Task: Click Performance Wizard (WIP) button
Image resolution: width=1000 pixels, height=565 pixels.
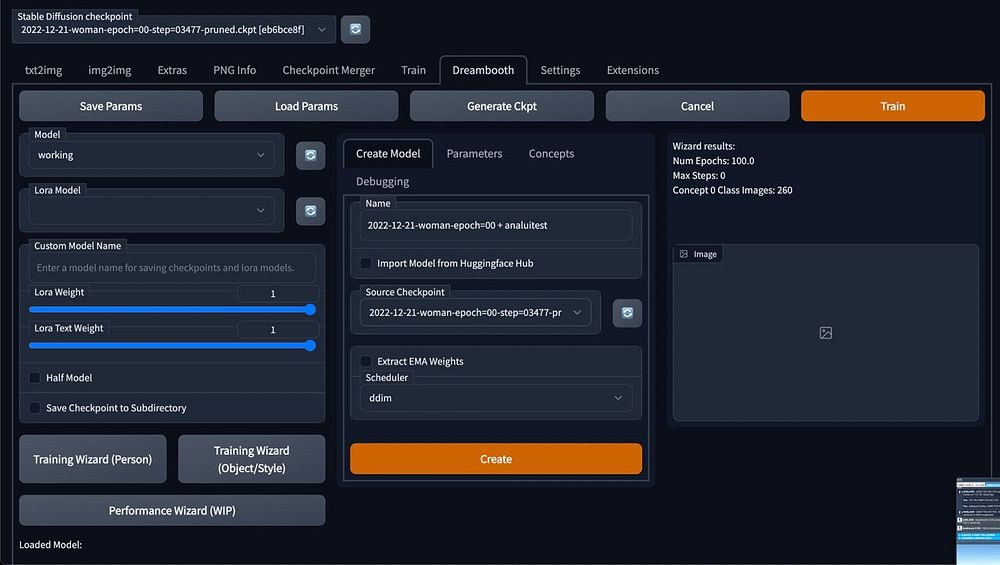Action: point(172,511)
